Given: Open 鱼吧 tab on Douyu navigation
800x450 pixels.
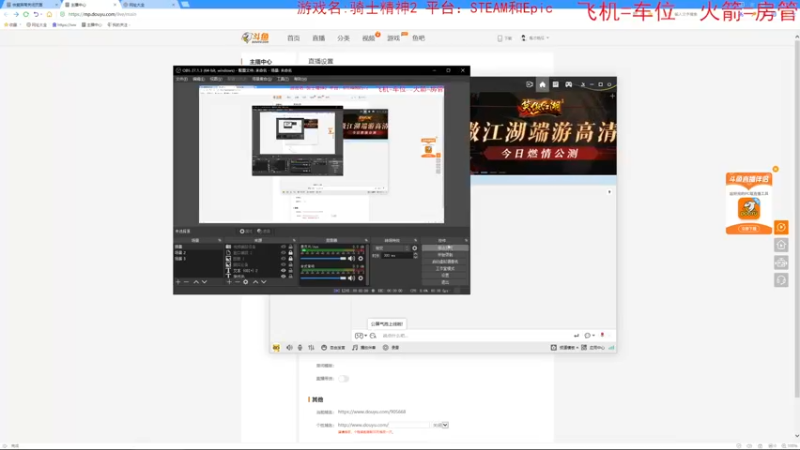Looking at the screenshot, I should 418,38.
